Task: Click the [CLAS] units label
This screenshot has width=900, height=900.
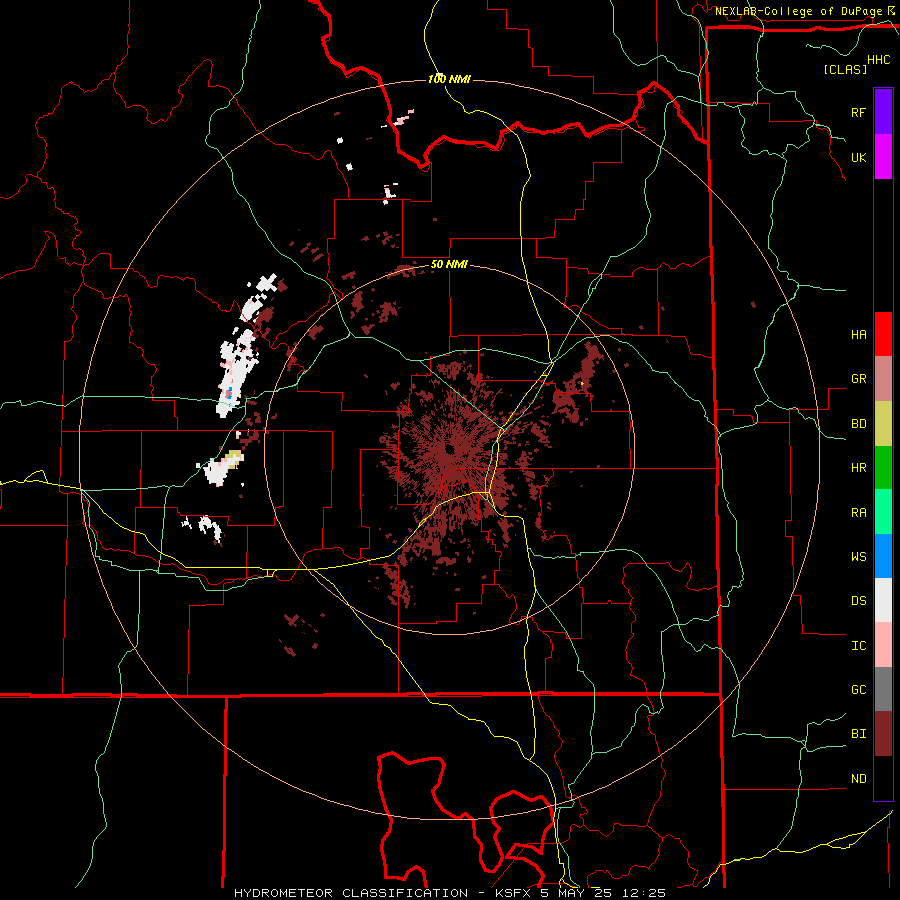Action: [x=845, y=69]
